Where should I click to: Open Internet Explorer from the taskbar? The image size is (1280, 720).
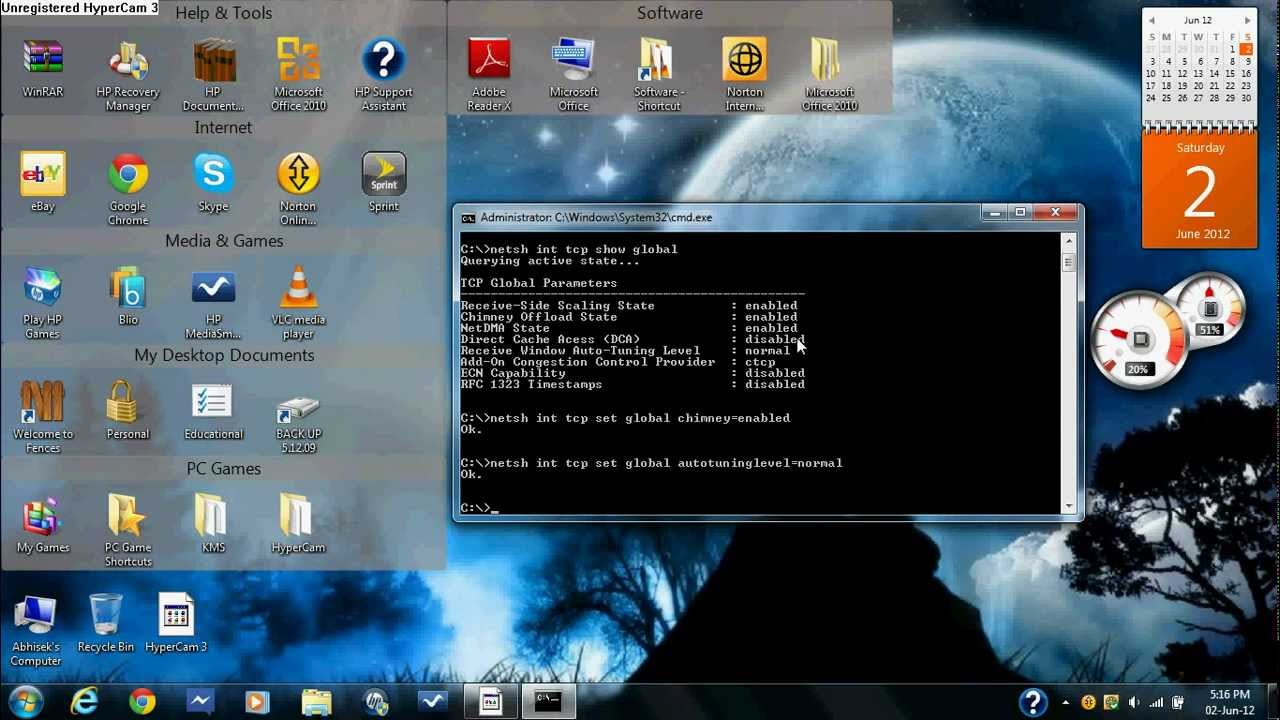coord(84,701)
